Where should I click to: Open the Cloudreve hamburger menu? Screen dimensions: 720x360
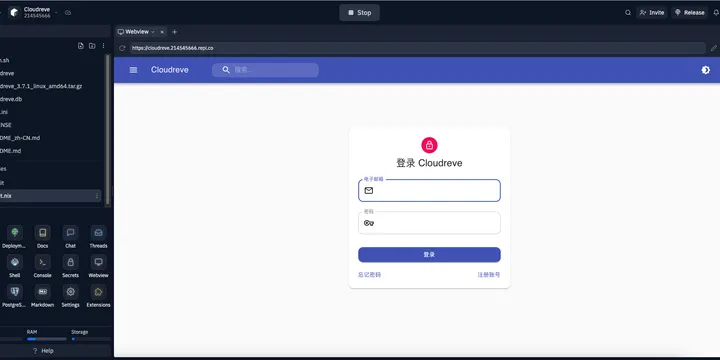click(x=133, y=70)
